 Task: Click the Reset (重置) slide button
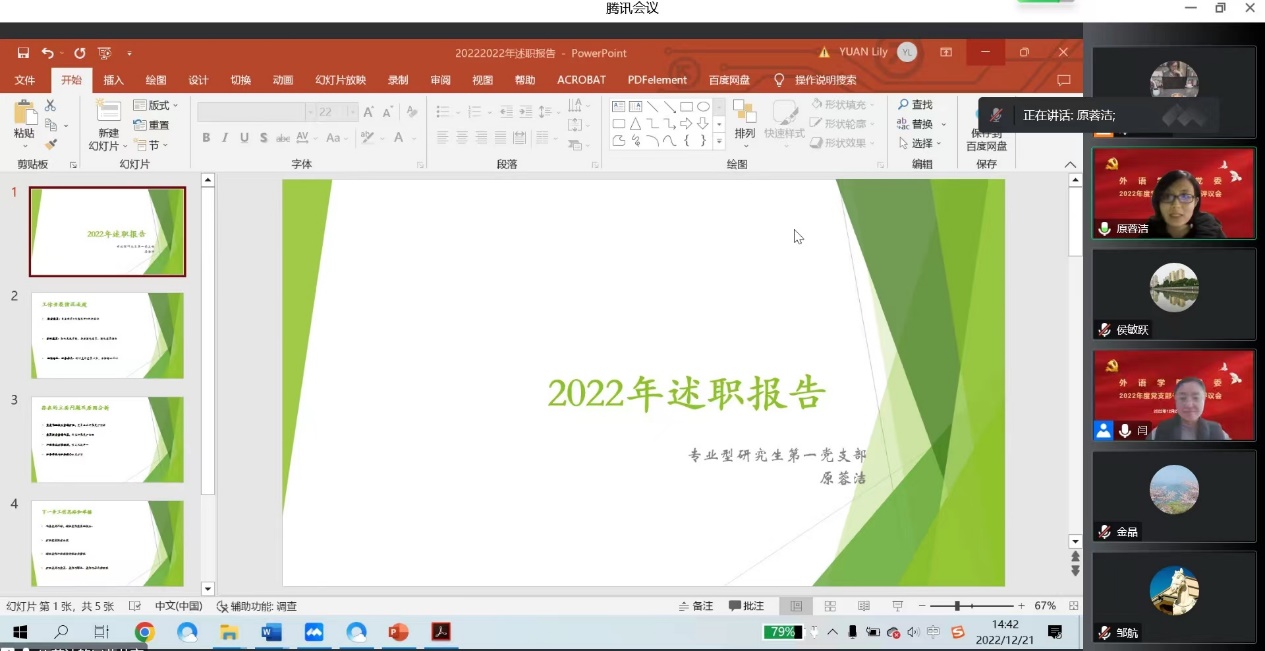pos(152,125)
